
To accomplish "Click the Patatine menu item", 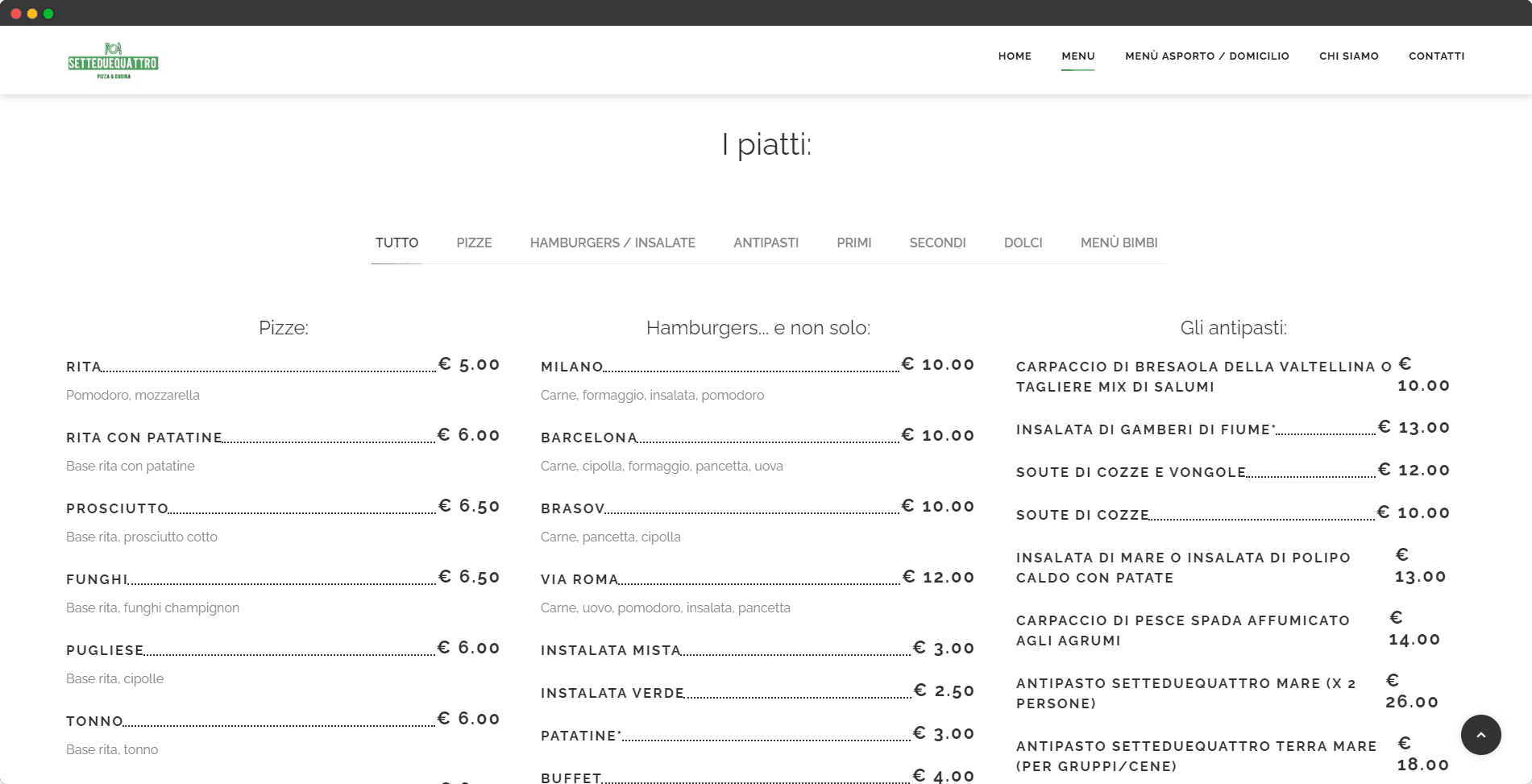I will click(580, 736).
